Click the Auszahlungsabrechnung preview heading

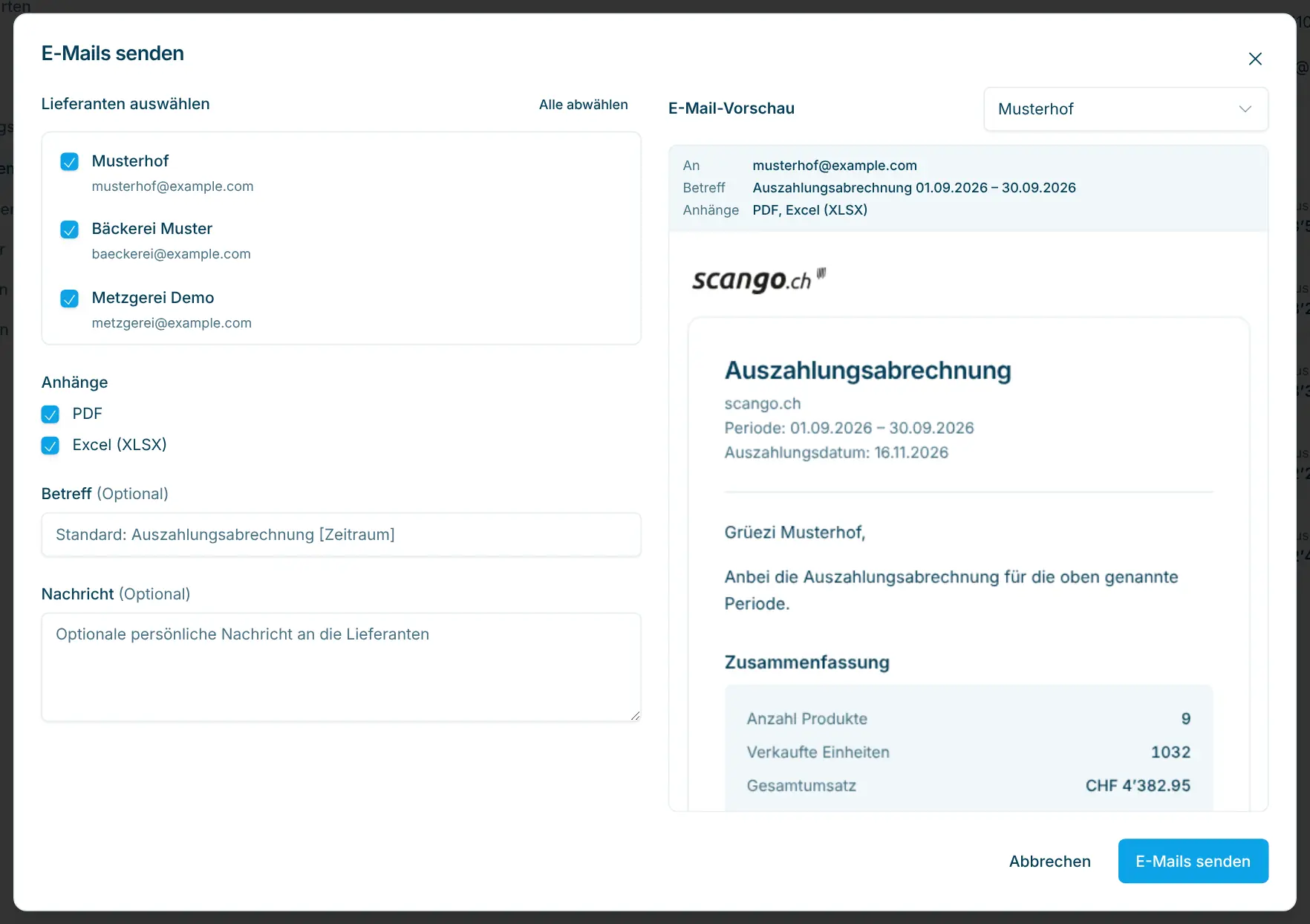click(x=867, y=370)
